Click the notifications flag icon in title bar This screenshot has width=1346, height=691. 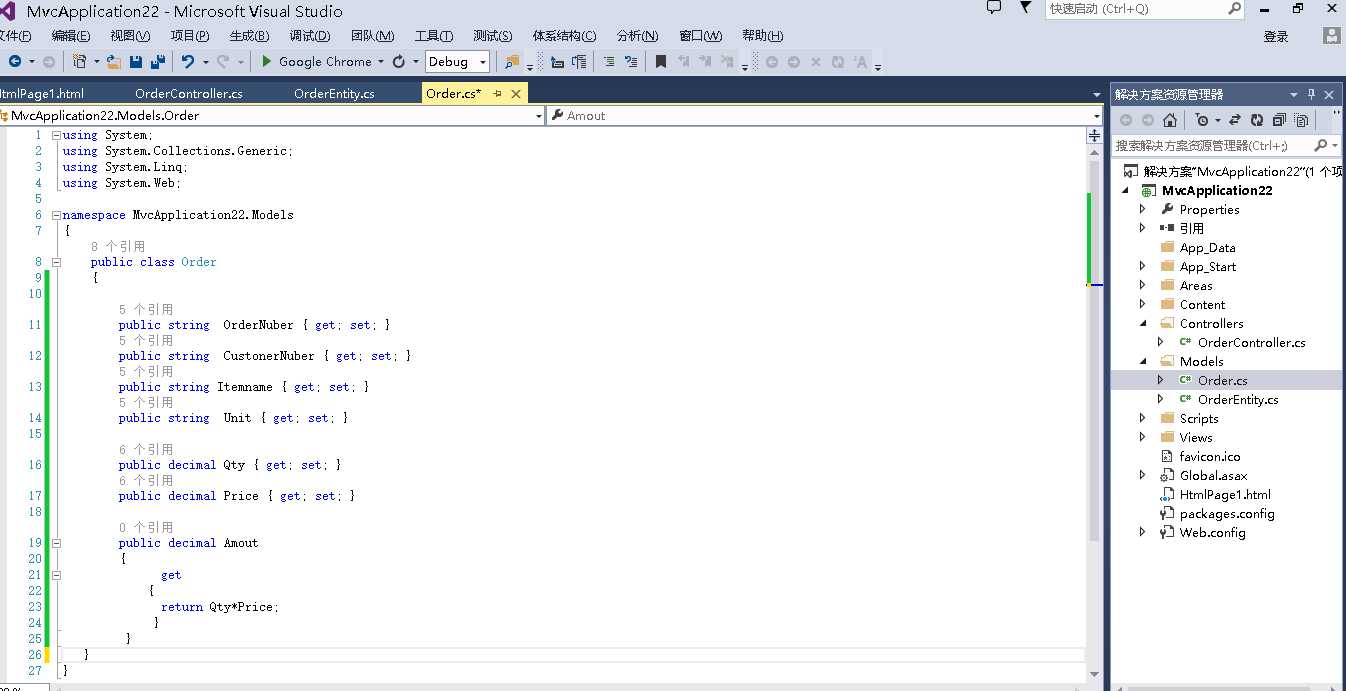[x=1025, y=8]
